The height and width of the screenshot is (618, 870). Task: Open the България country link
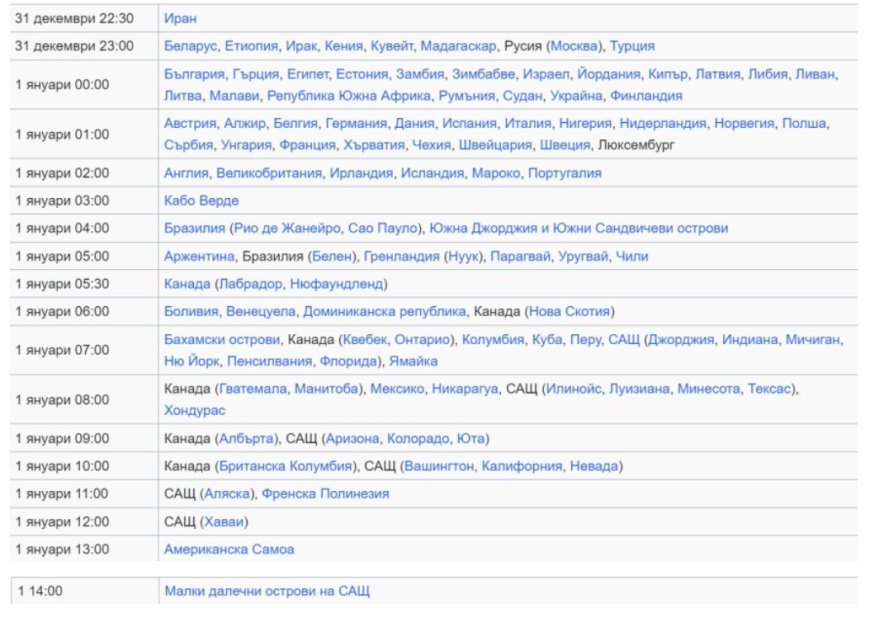194,74
